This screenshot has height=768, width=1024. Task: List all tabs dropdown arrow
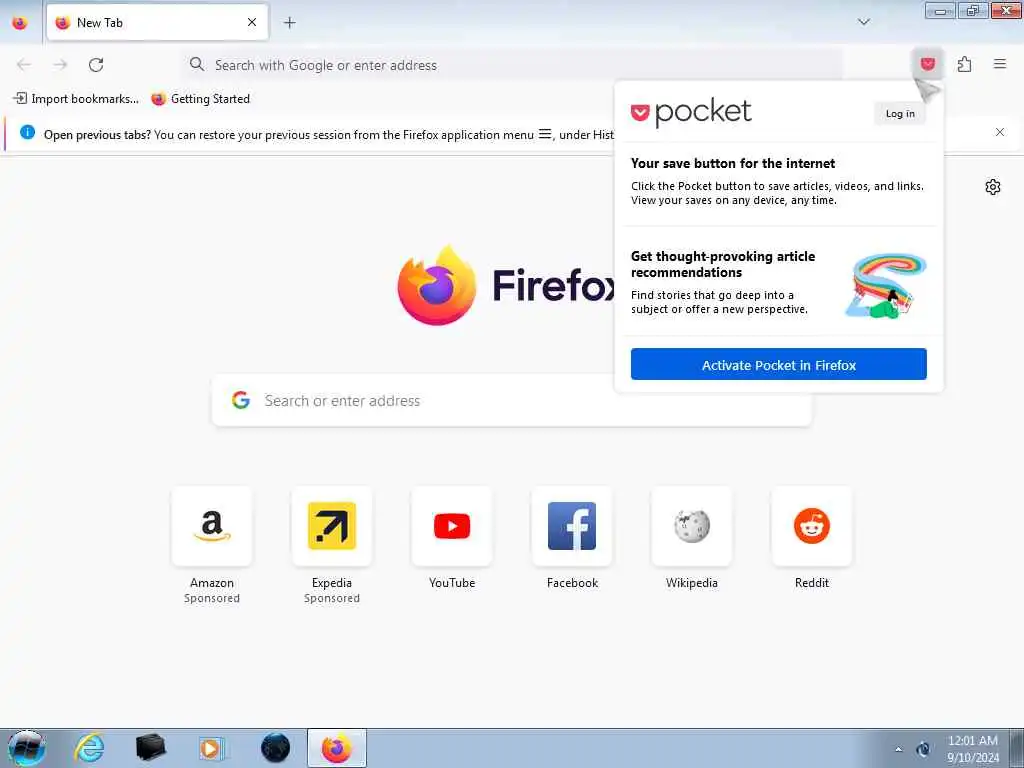[x=863, y=22]
